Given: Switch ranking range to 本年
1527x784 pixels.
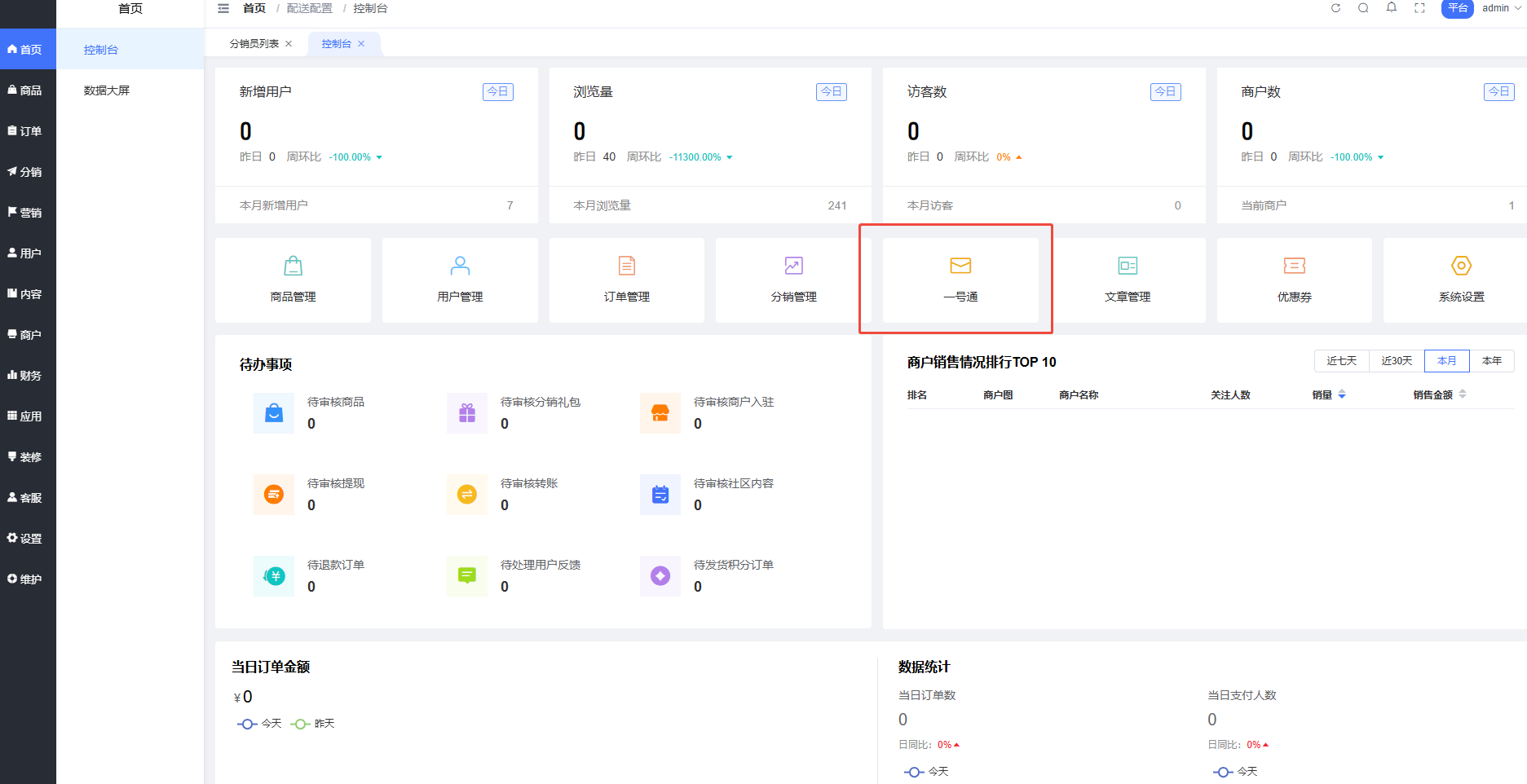Looking at the screenshot, I should [x=1491, y=361].
